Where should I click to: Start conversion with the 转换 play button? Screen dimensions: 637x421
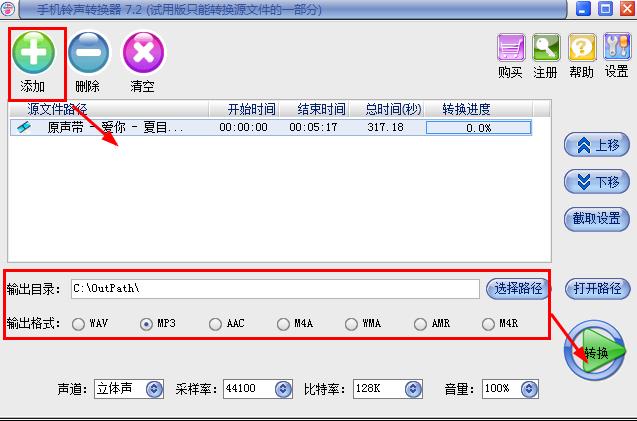click(595, 350)
